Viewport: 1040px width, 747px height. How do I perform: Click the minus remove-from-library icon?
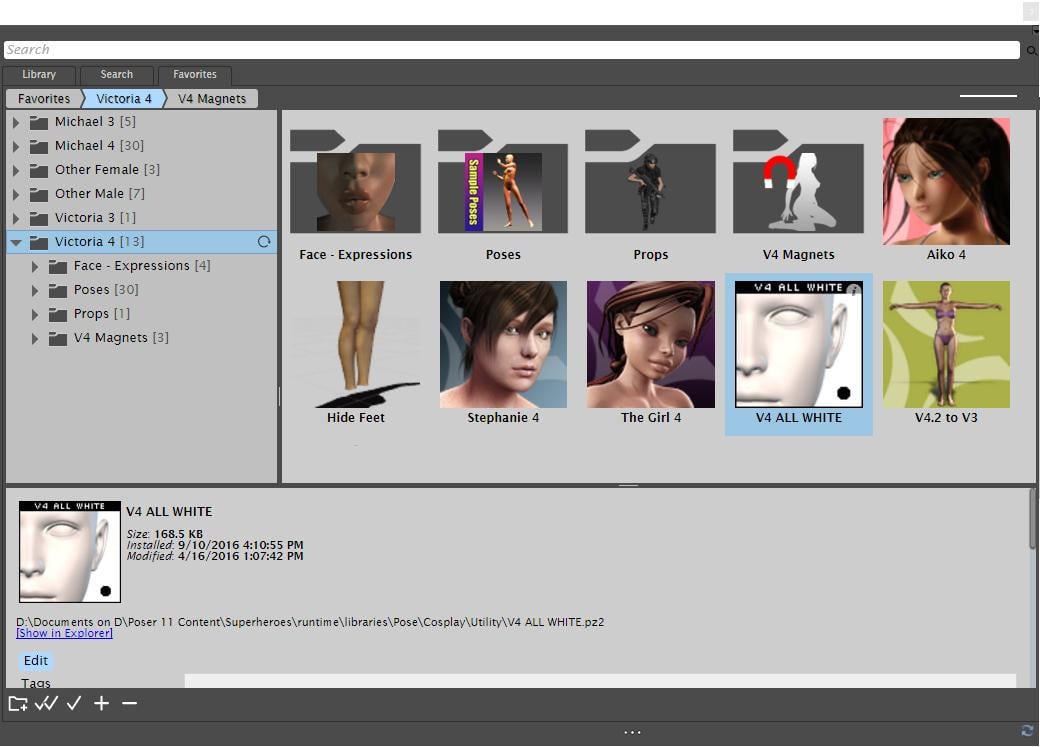coord(129,703)
